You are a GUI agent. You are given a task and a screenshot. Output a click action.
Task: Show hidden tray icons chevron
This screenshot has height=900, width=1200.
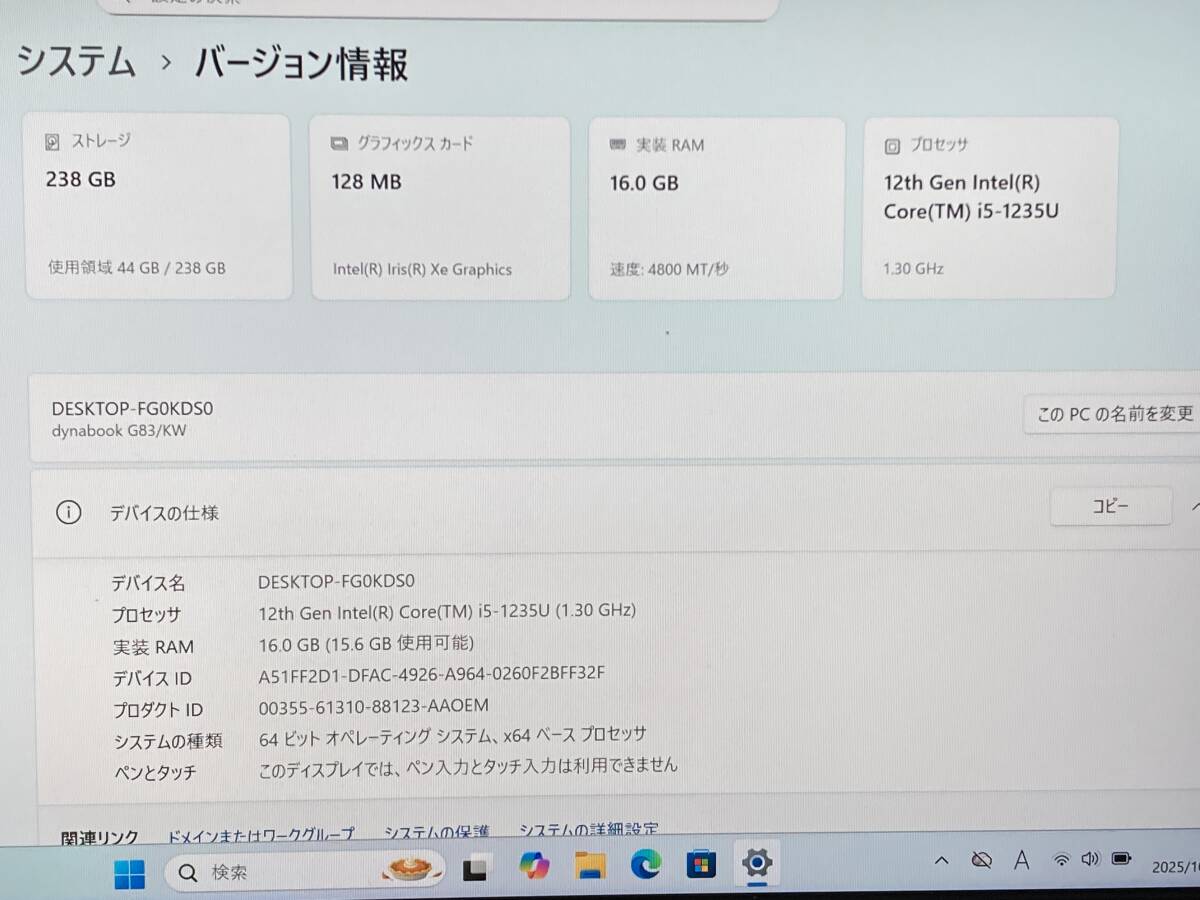pyautogui.click(x=941, y=860)
